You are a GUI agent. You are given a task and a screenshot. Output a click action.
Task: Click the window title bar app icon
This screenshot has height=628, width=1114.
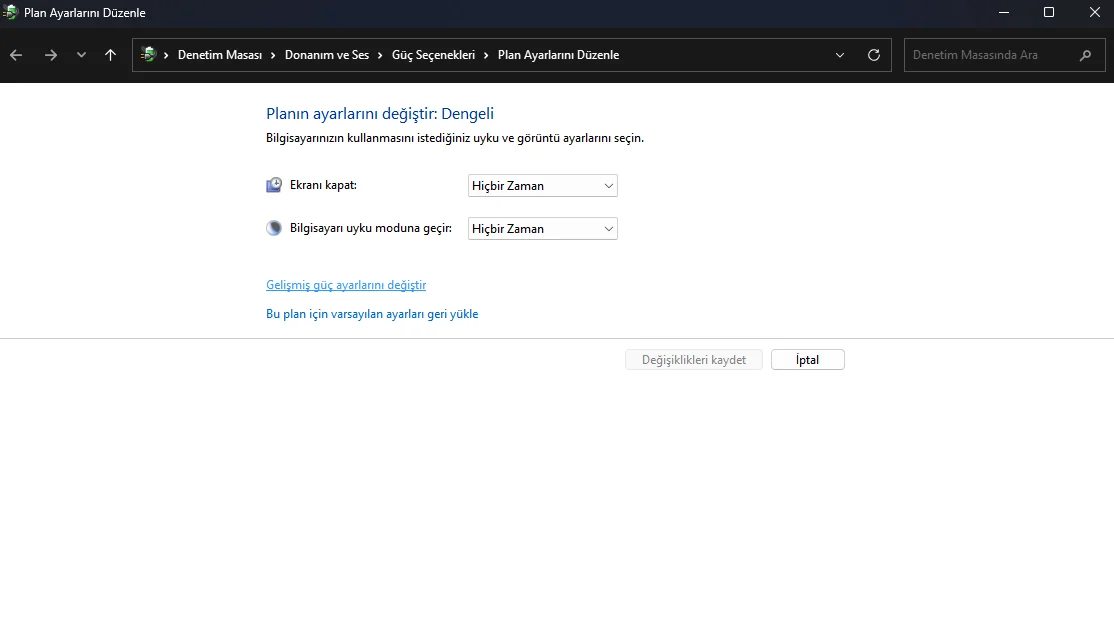[x=10, y=12]
